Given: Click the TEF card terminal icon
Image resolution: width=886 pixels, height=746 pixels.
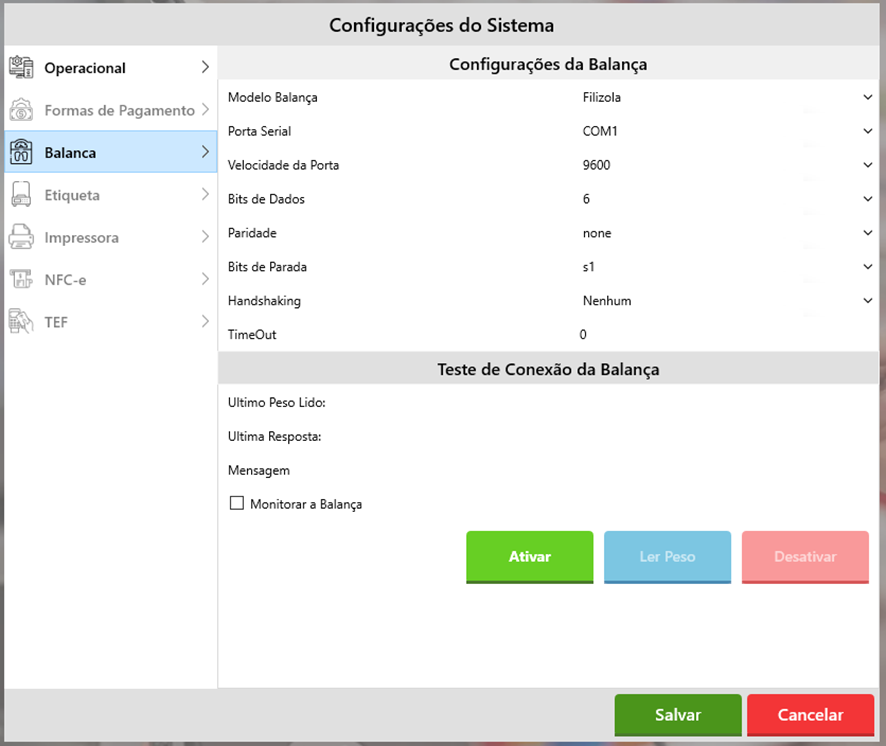Looking at the screenshot, I should [21, 322].
